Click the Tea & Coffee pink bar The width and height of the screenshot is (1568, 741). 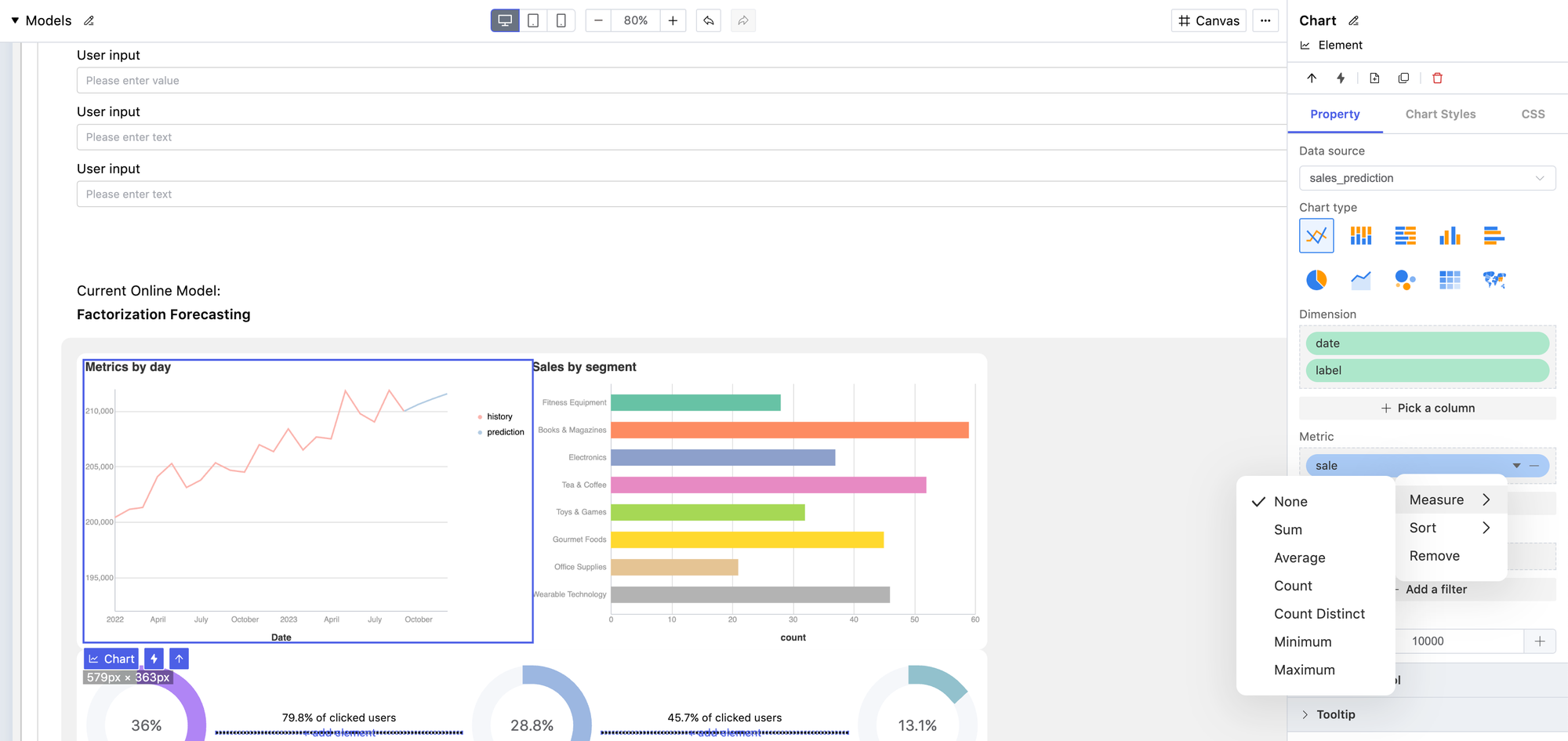768,485
